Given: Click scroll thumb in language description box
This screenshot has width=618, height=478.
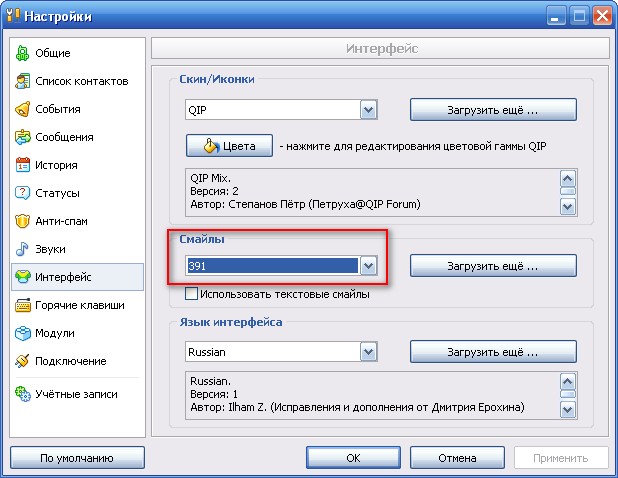Looking at the screenshot, I should [568, 394].
